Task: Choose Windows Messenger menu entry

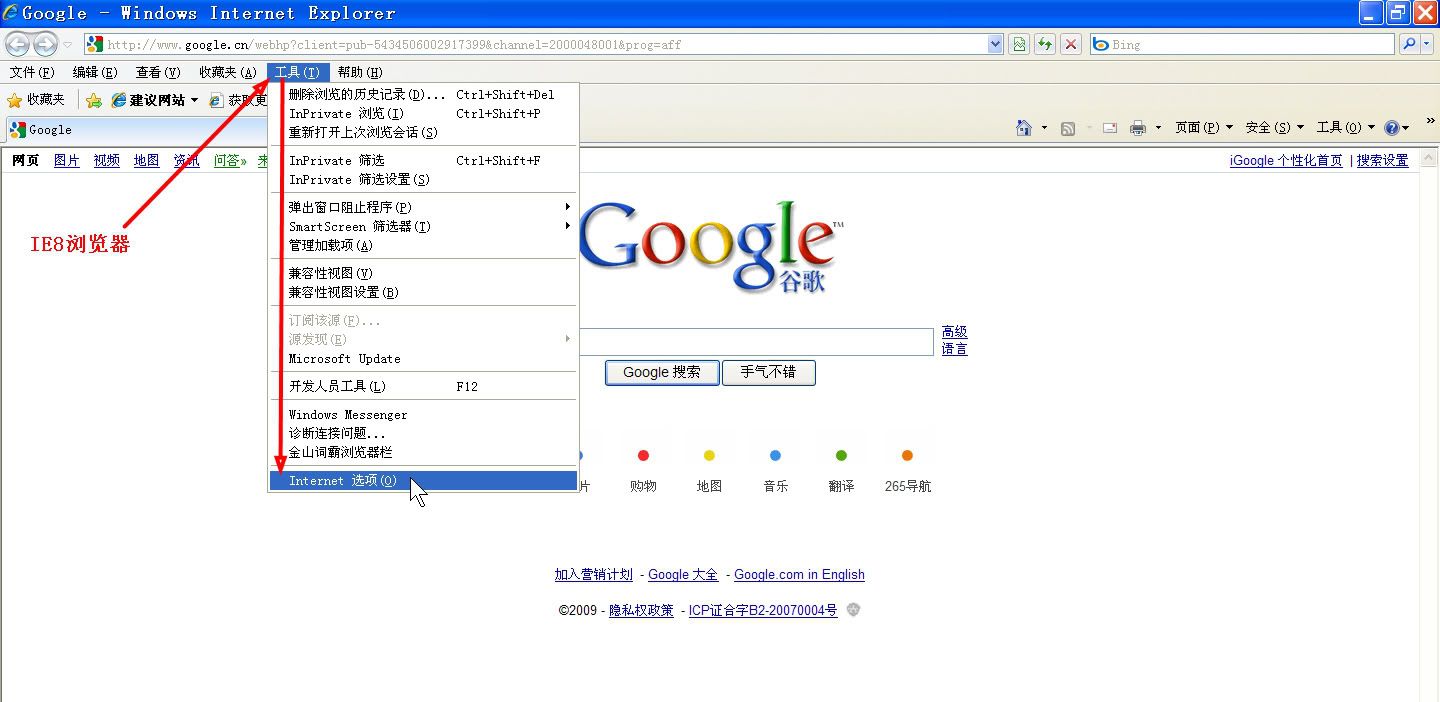Action: point(423,414)
